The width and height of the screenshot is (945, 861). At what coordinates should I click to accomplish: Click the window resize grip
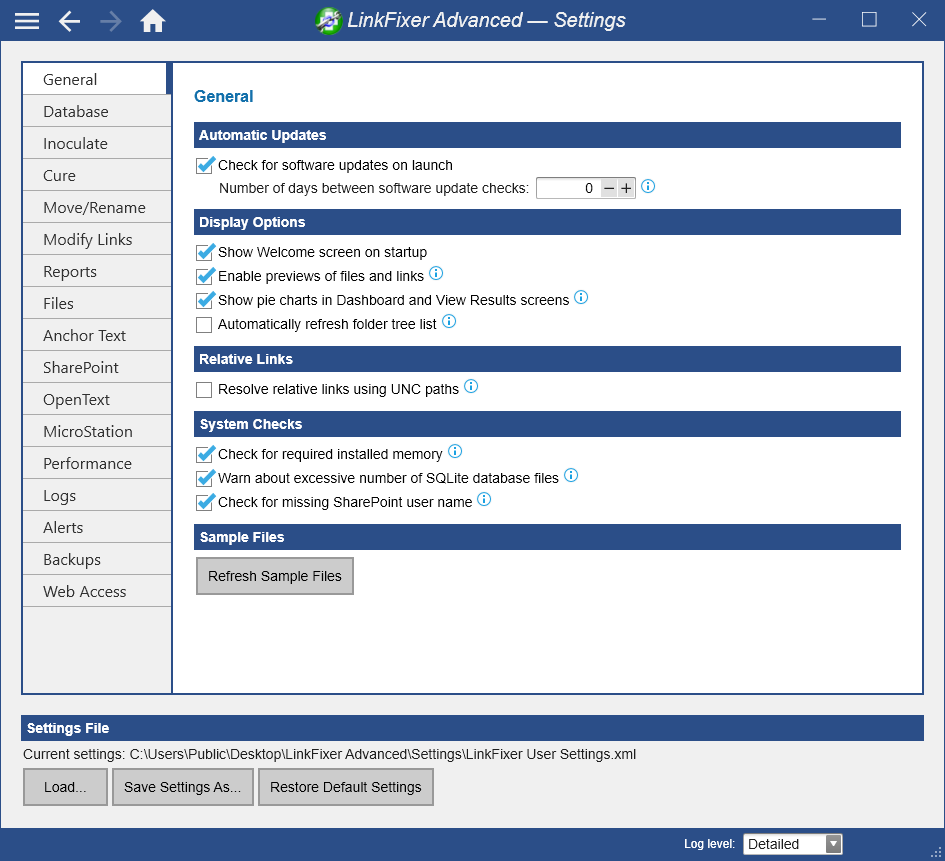(x=937, y=853)
